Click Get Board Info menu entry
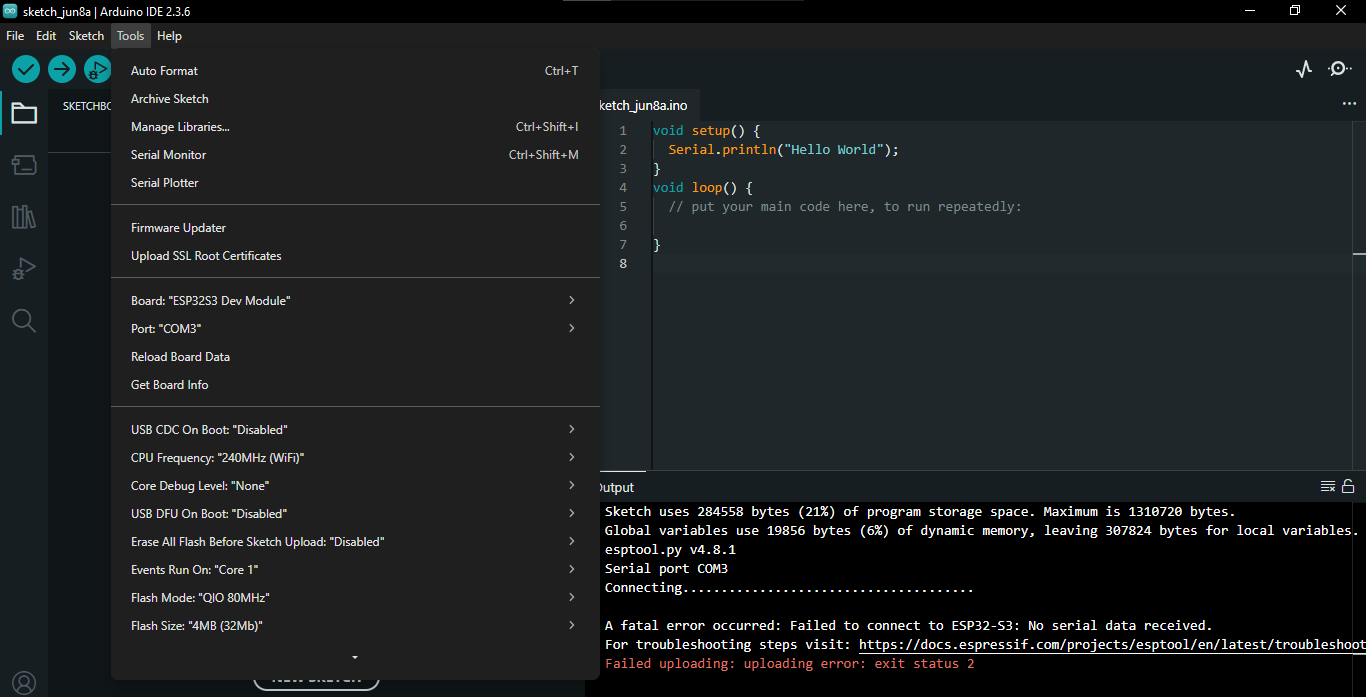Image resolution: width=1366 pixels, height=697 pixels. pyautogui.click(x=170, y=385)
